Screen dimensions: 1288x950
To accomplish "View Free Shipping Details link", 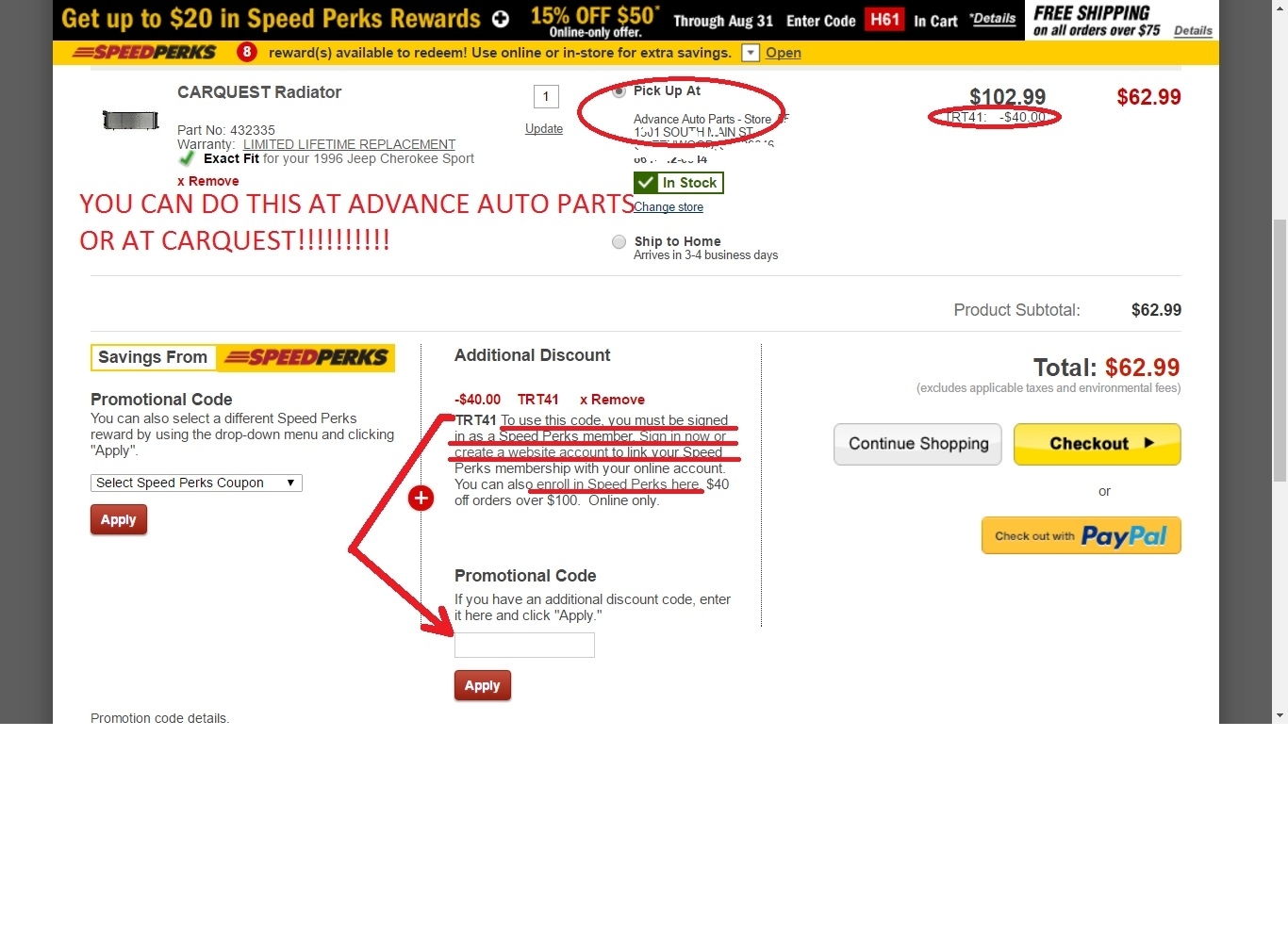I will point(1193,30).
